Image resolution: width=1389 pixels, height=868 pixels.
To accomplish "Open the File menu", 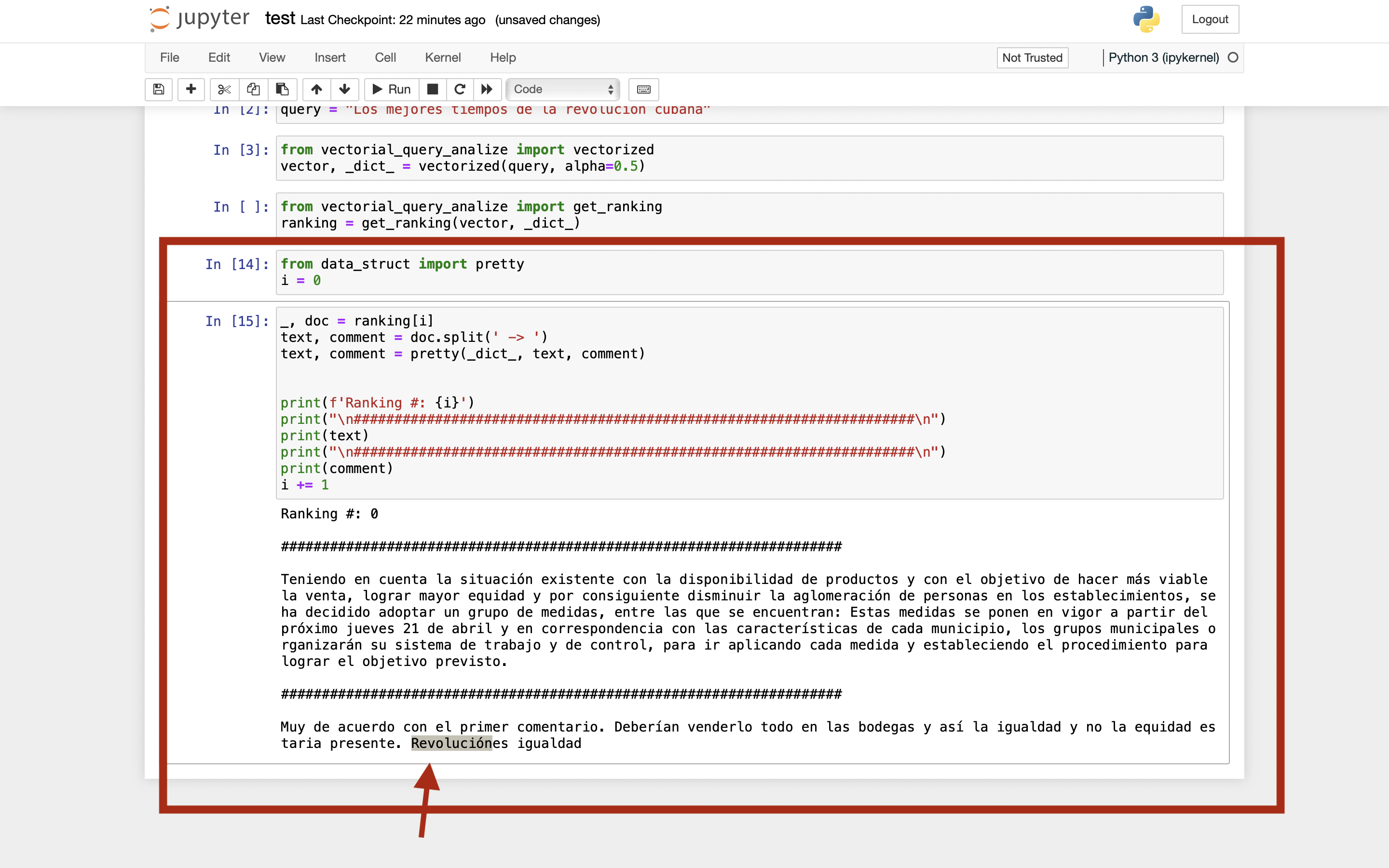I will point(169,57).
